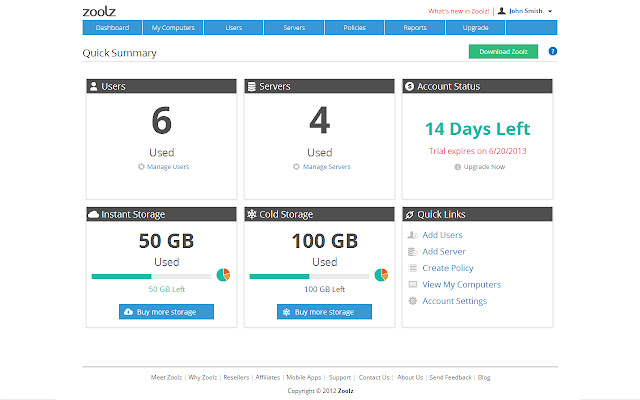Click the Instant Storage pie chart icon
Viewport: 640px width, 400px height.
223,275
